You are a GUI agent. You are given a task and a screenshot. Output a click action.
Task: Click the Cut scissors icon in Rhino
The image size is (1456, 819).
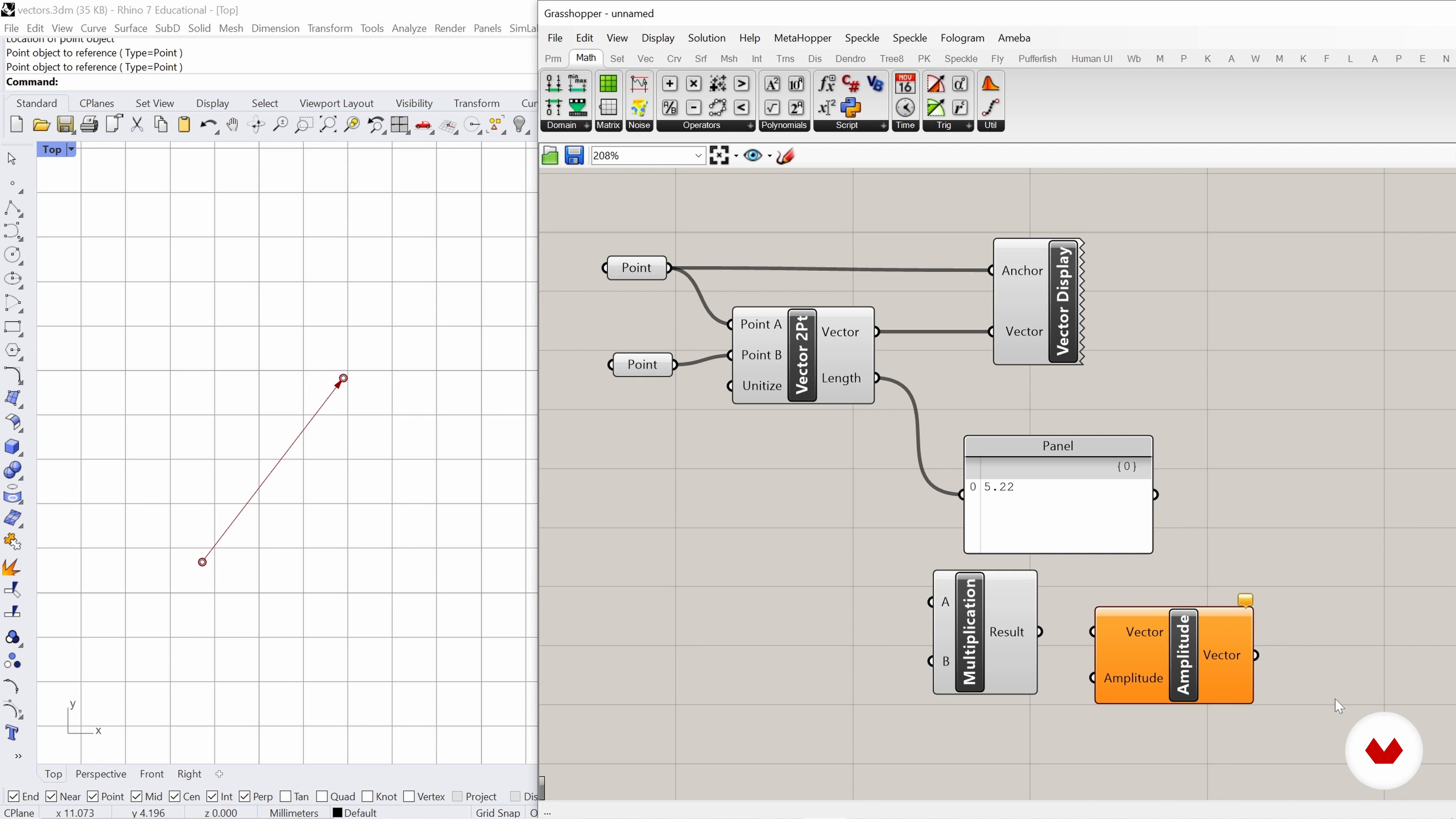(137, 124)
